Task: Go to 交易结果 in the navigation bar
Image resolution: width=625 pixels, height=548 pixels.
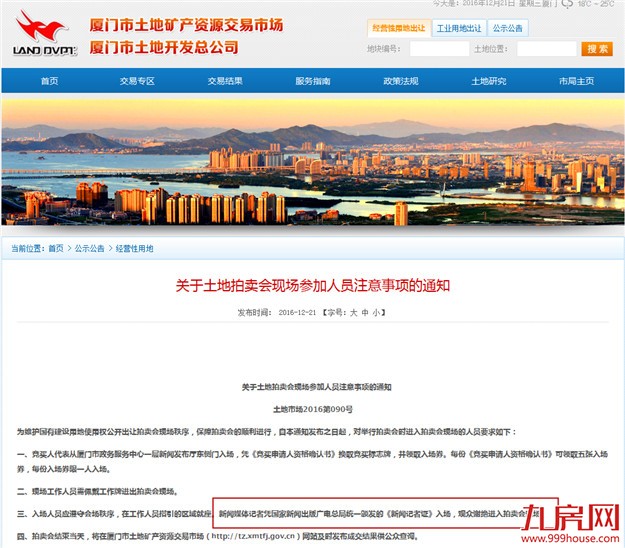Action: pos(225,81)
